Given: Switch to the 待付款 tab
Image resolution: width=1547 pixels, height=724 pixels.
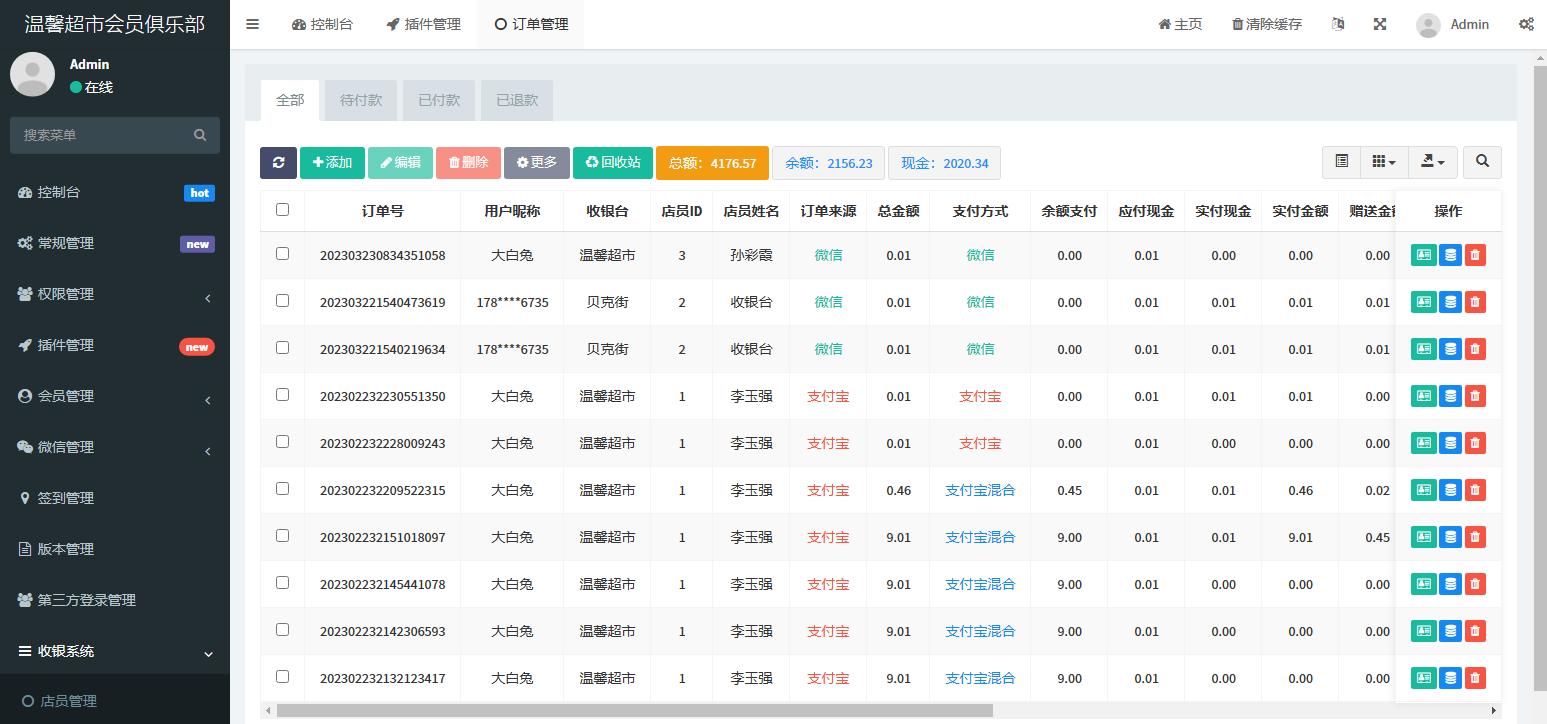Looking at the screenshot, I should [x=361, y=100].
